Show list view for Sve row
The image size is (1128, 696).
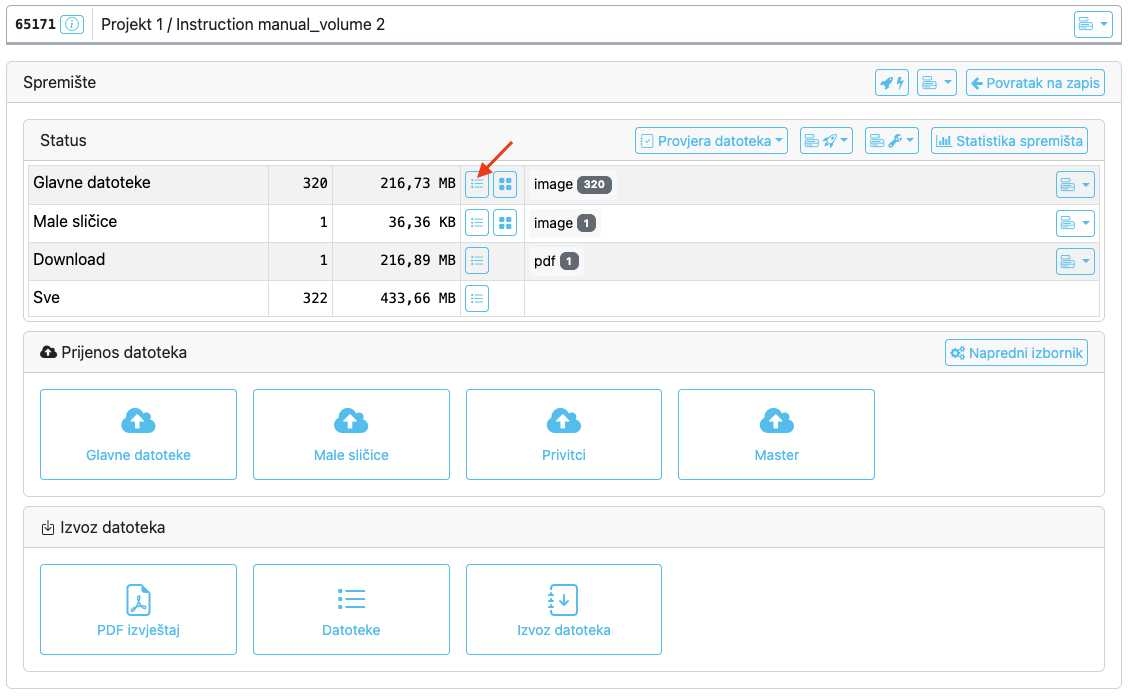[477, 299]
